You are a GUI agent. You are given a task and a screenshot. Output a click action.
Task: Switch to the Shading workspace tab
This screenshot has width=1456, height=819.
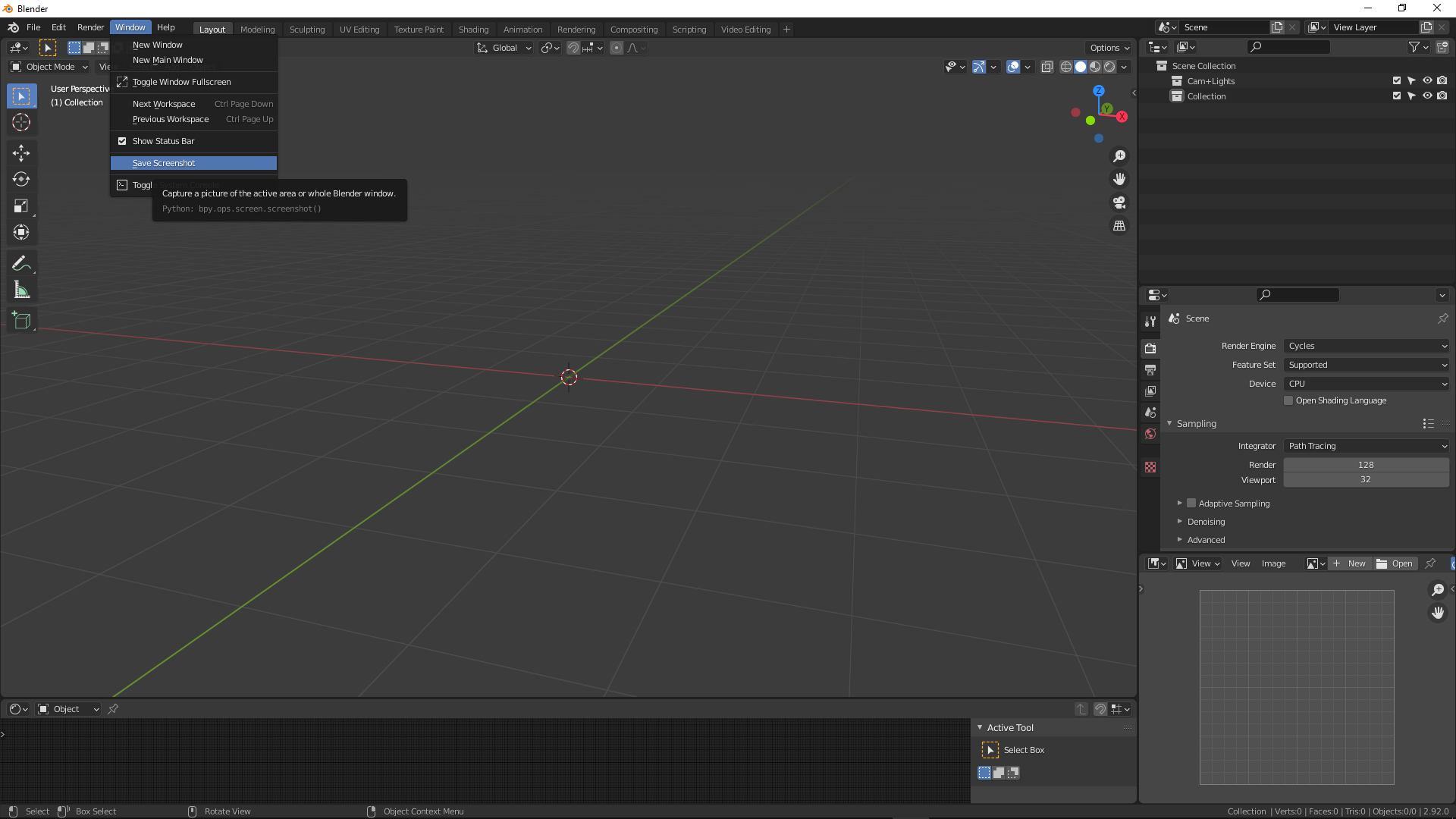pyautogui.click(x=473, y=30)
